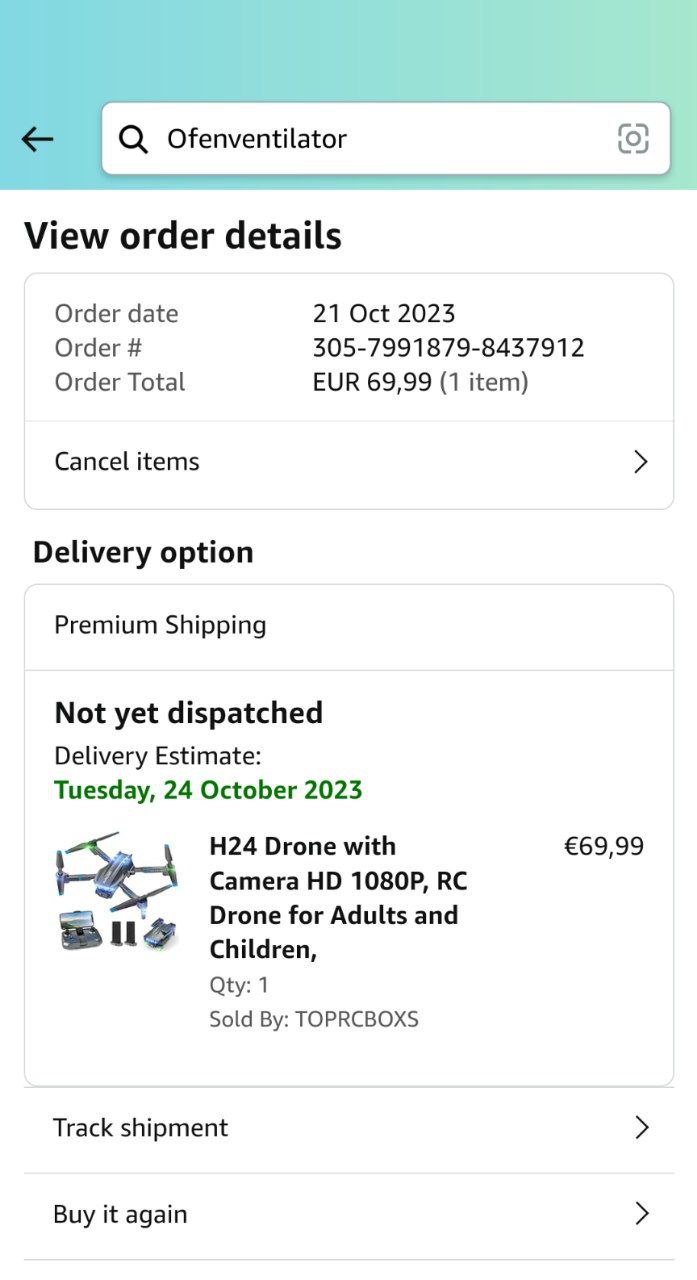Screen dimensions: 697x1280
Task: Click the magnifying glass search icon
Action: (x=133, y=139)
